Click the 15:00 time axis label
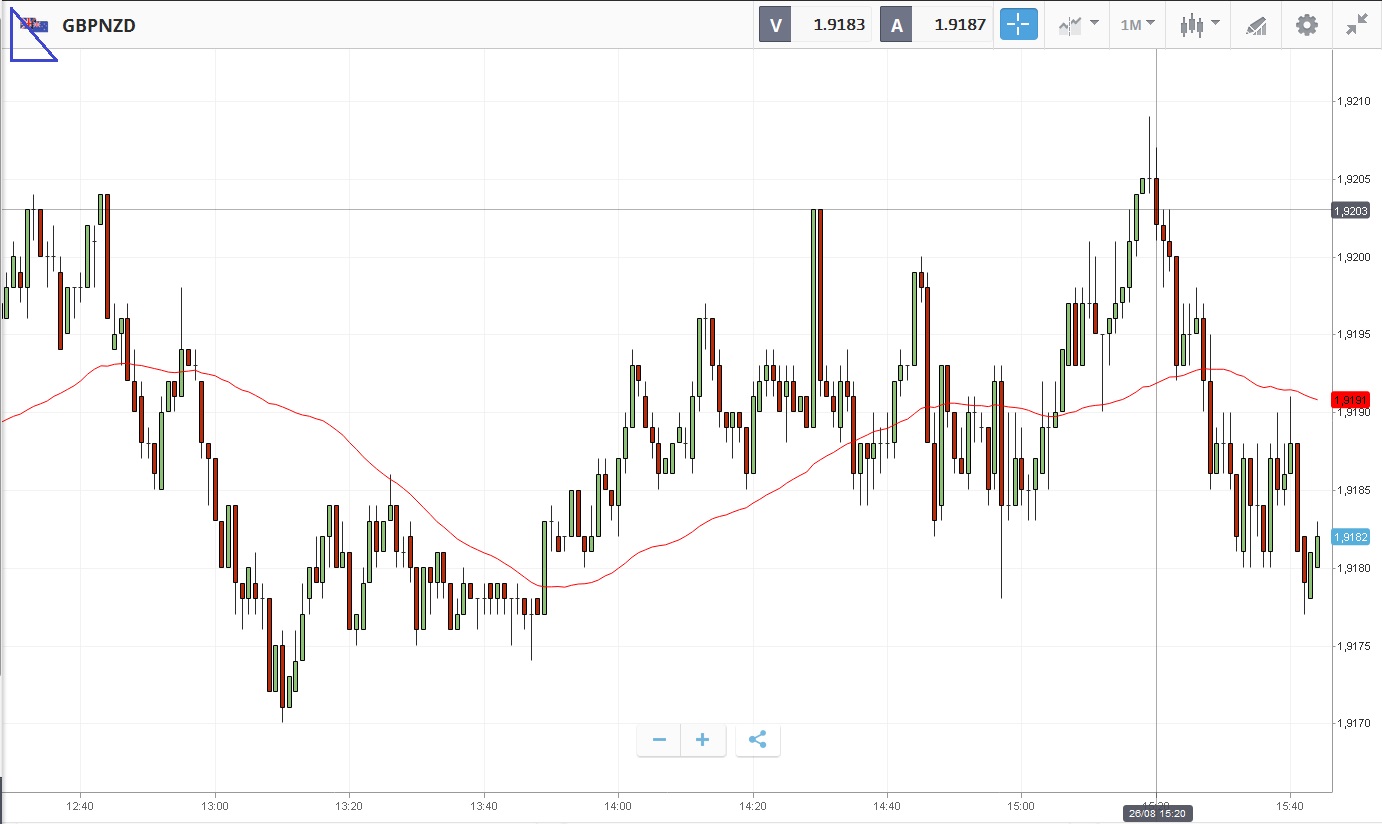The height and width of the screenshot is (824, 1382). tap(1021, 806)
